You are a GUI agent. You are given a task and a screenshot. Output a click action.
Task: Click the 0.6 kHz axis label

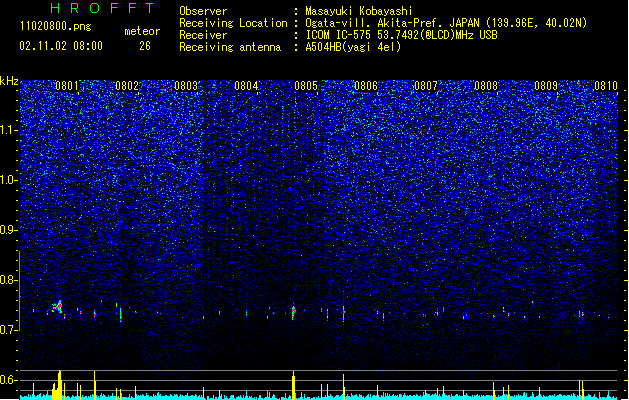tap(9, 380)
